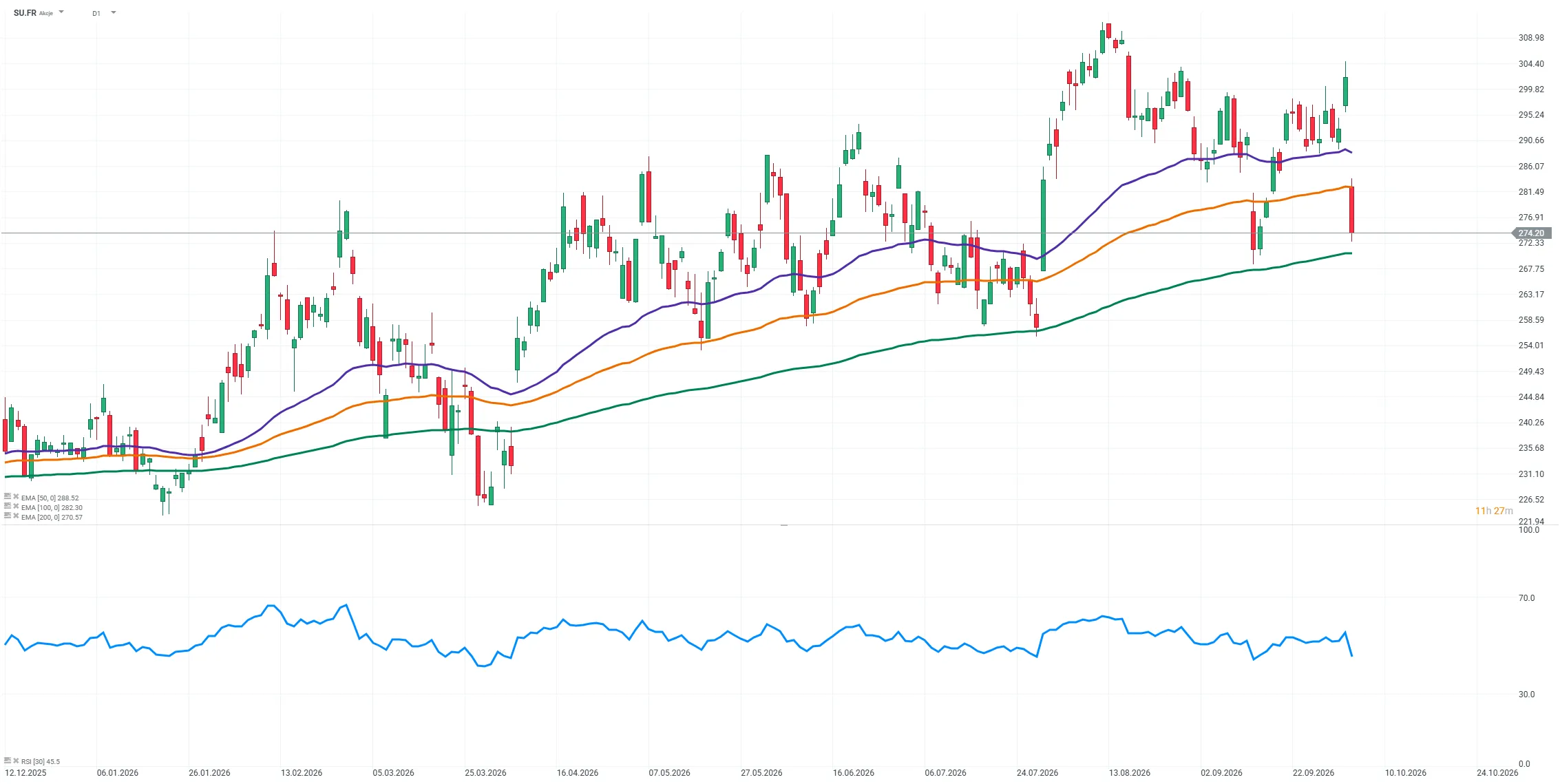This screenshot has height=784, width=1560.
Task: Click the 226.52 price axis label
Action: pyautogui.click(x=1531, y=500)
